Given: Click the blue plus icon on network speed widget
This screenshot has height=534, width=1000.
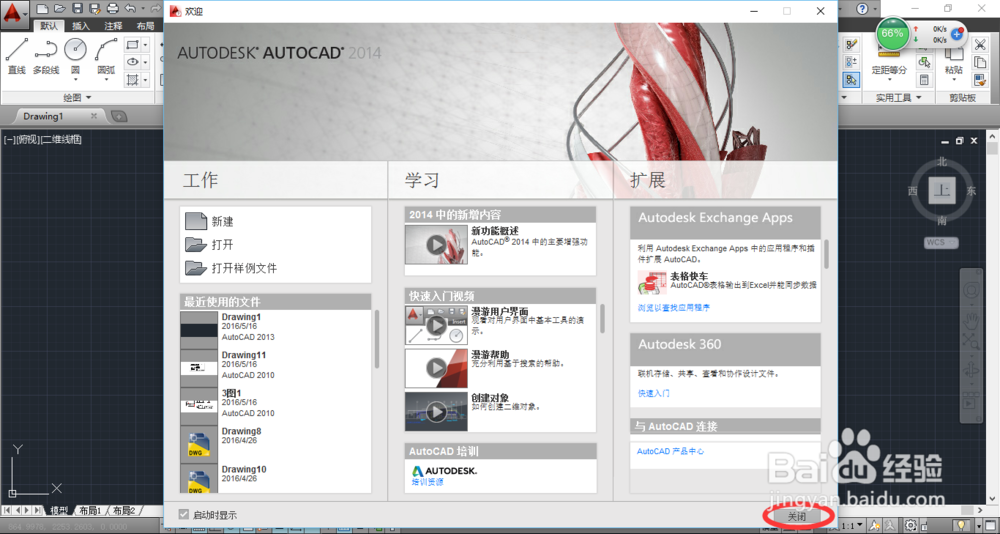Looking at the screenshot, I should 957,33.
